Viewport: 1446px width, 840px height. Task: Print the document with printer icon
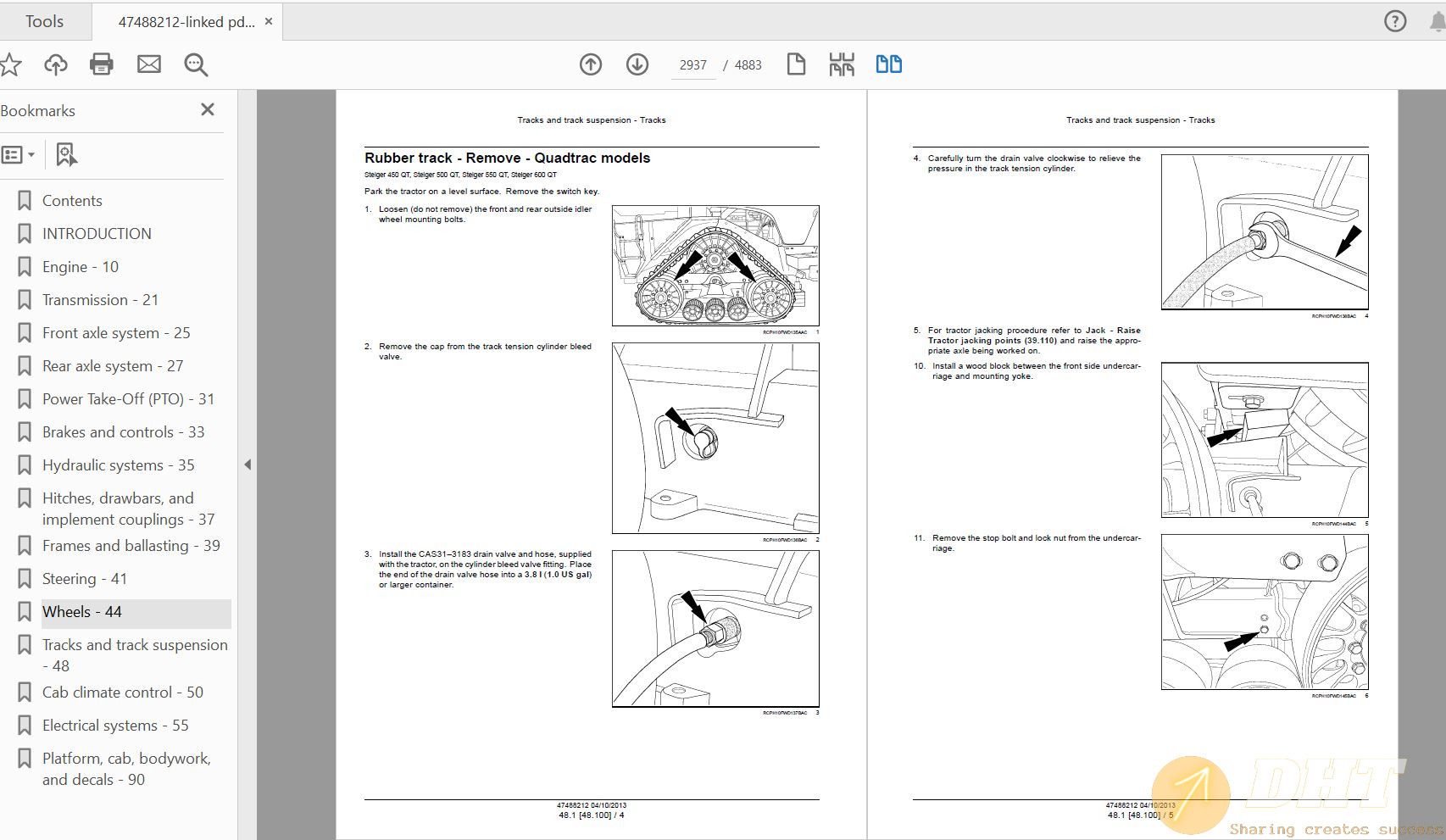pos(102,64)
